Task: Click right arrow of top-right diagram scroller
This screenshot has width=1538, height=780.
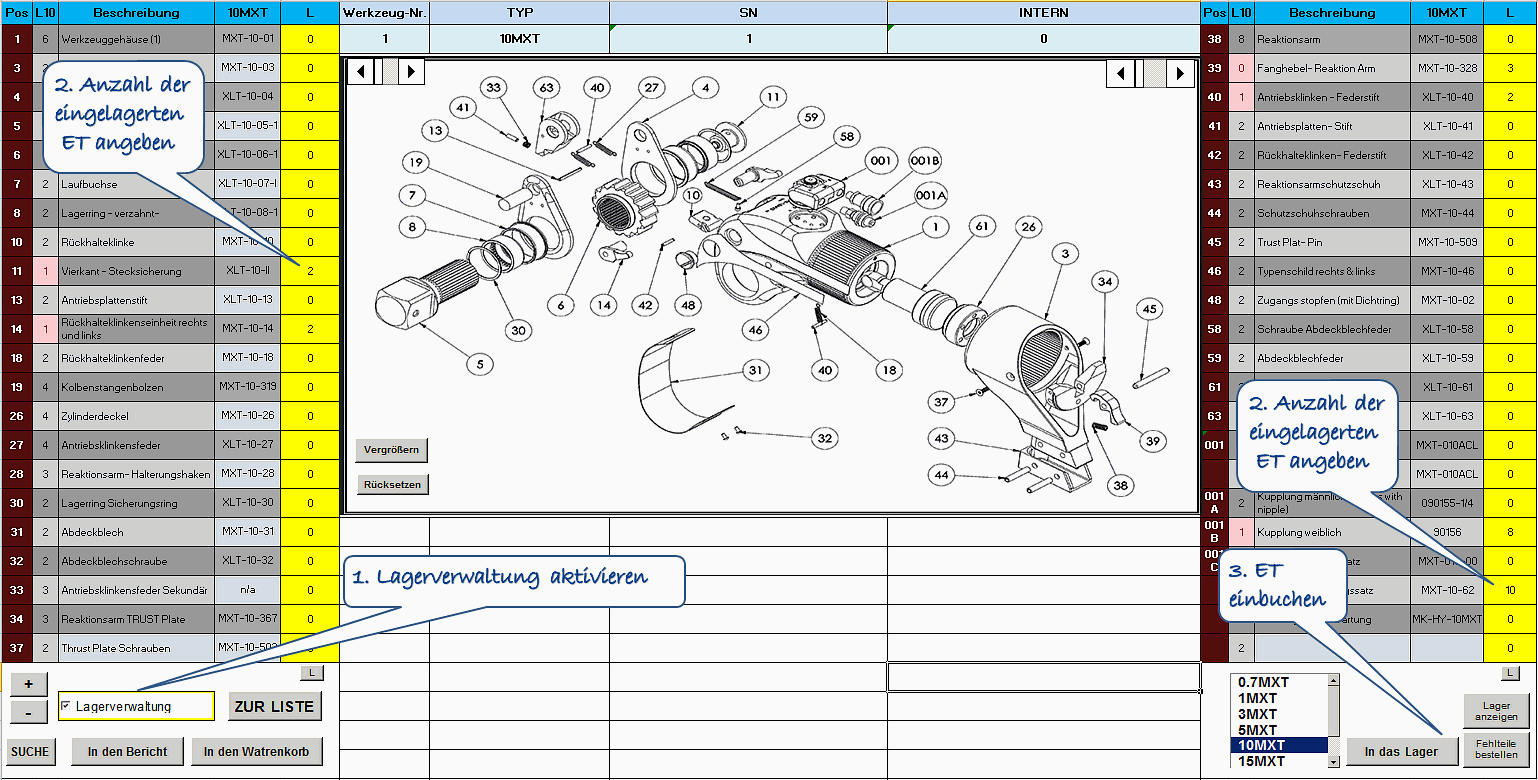Action: [x=1181, y=73]
